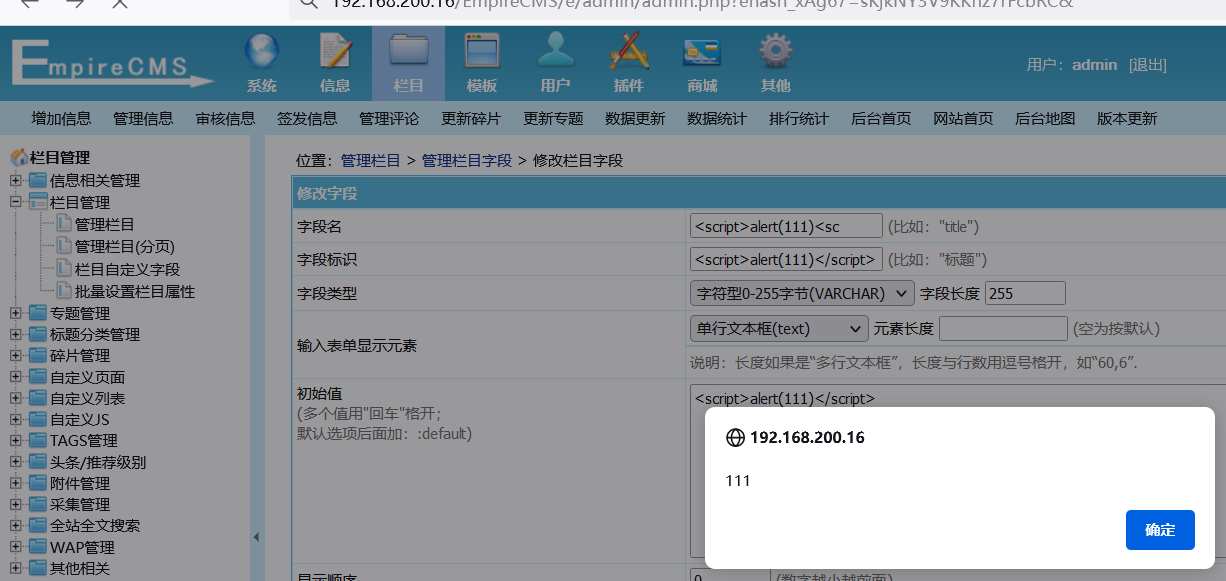The height and width of the screenshot is (581, 1226).
Task: Expand the 头条/推荐级别 tree node
Action: pyautogui.click(x=15, y=463)
